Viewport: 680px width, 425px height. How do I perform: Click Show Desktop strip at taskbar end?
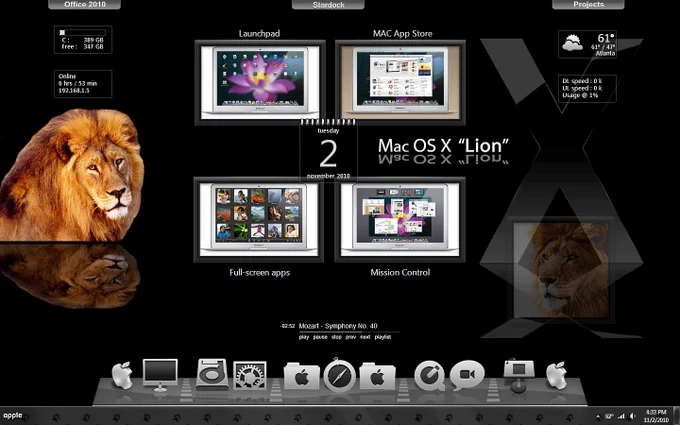(x=677, y=416)
